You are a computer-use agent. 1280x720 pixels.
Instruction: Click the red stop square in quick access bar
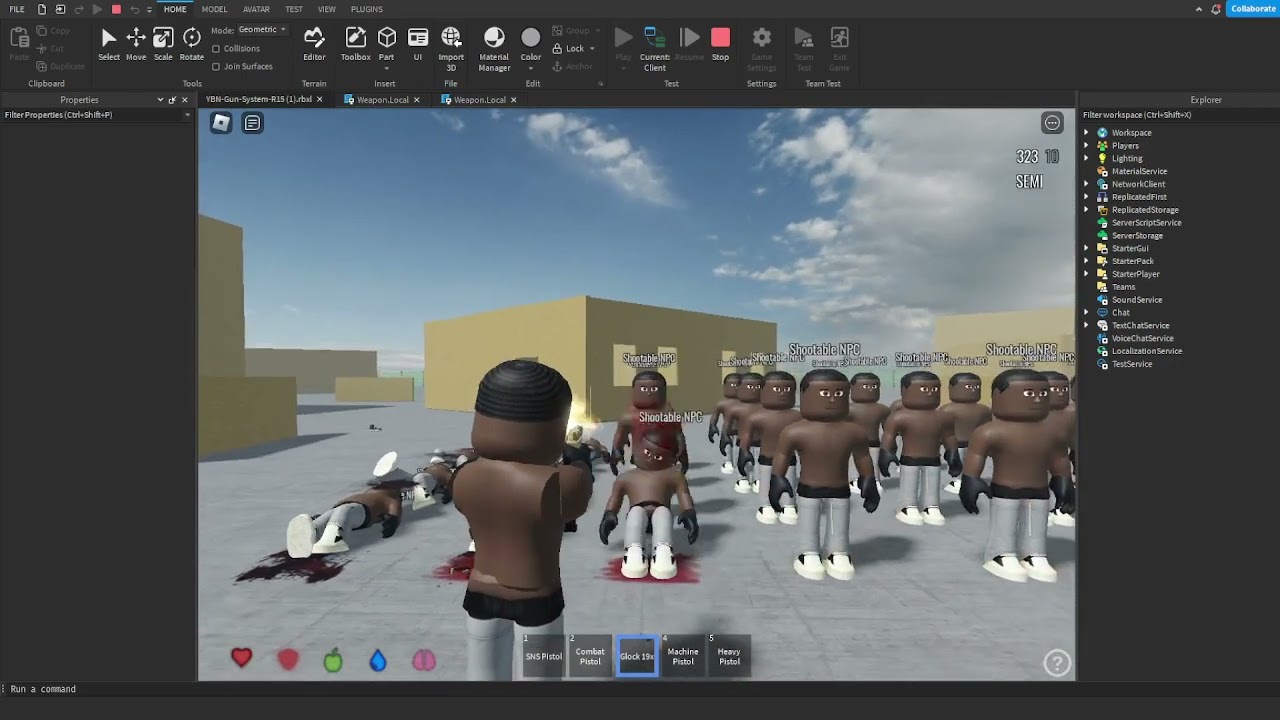tap(116, 9)
